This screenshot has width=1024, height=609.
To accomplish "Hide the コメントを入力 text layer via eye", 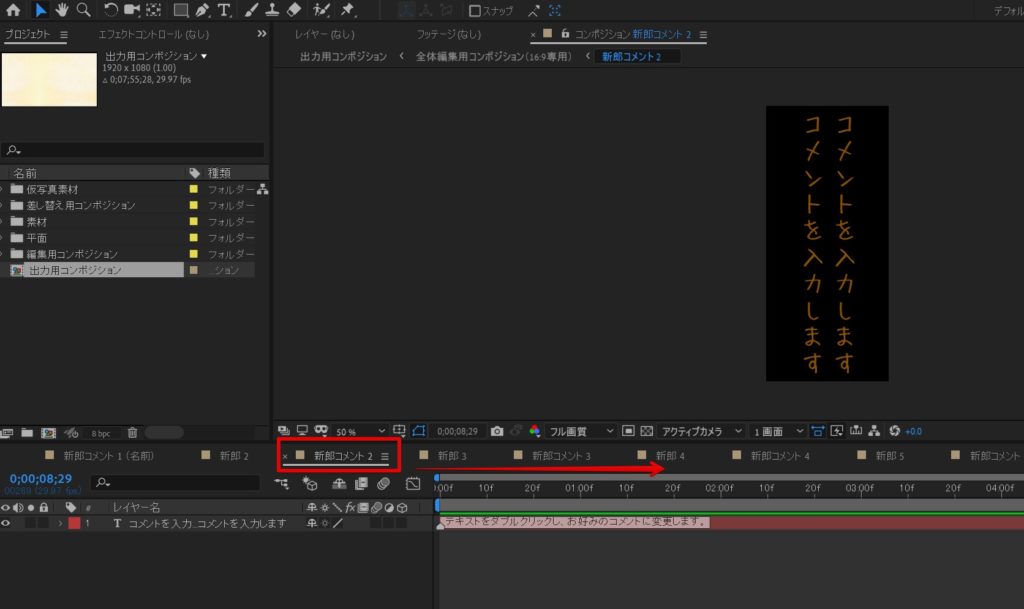I will [x=7, y=523].
